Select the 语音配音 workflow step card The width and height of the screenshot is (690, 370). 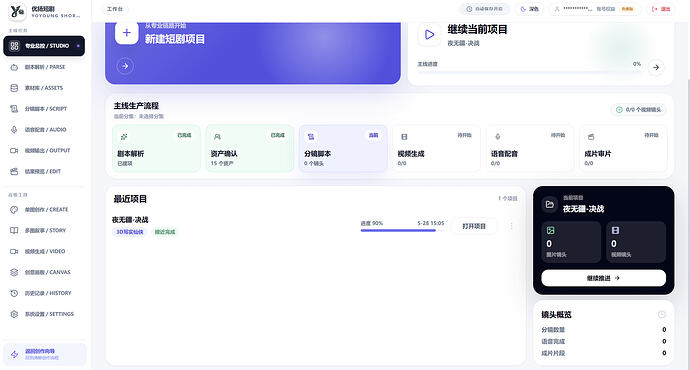pos(530,148)
